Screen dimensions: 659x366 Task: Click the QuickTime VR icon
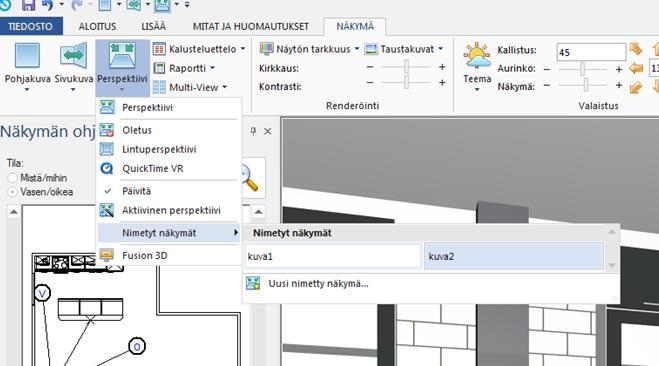107,169
